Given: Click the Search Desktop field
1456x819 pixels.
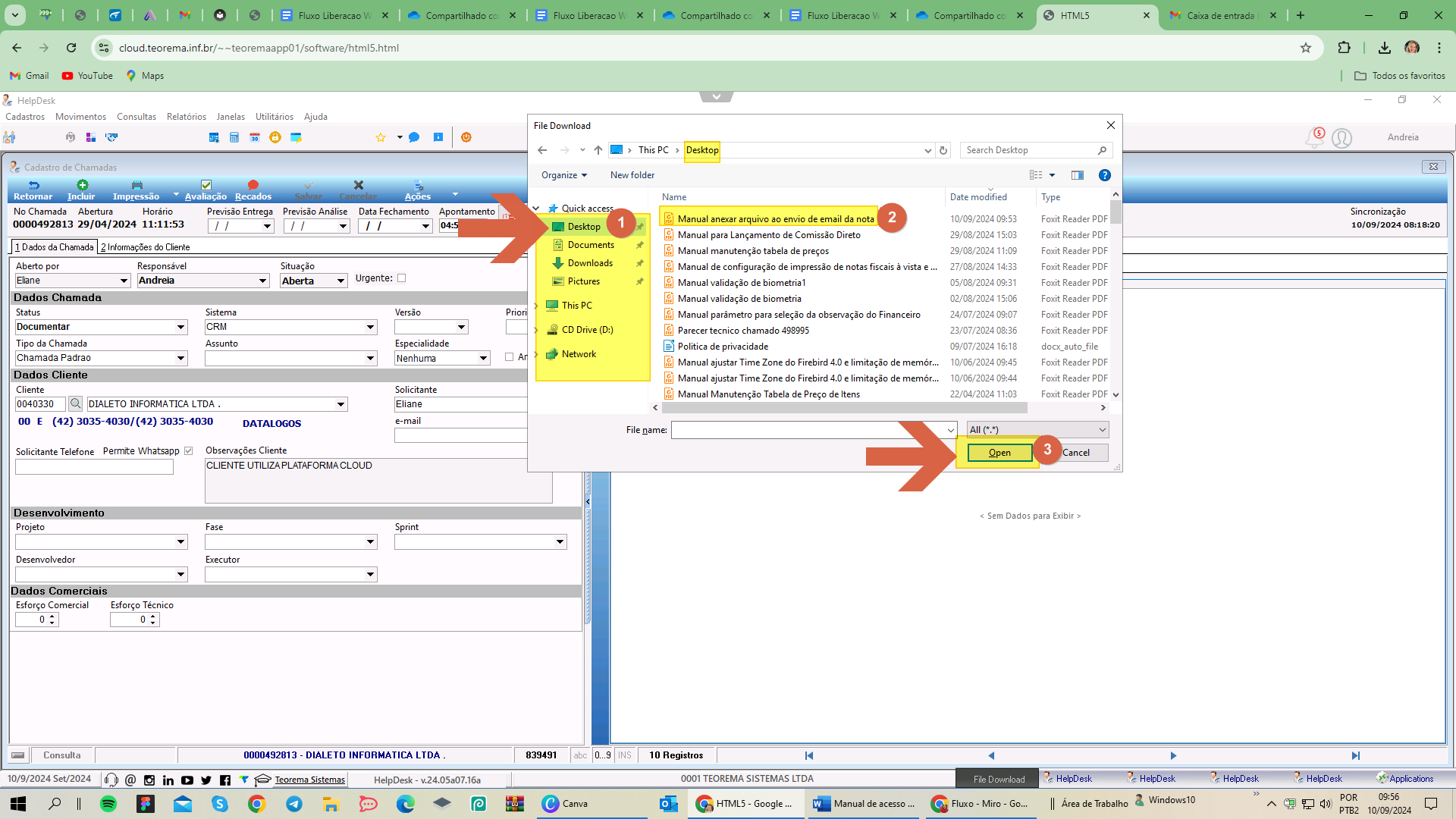Looking at the screenshot, I should click(x=1036, y=150).
